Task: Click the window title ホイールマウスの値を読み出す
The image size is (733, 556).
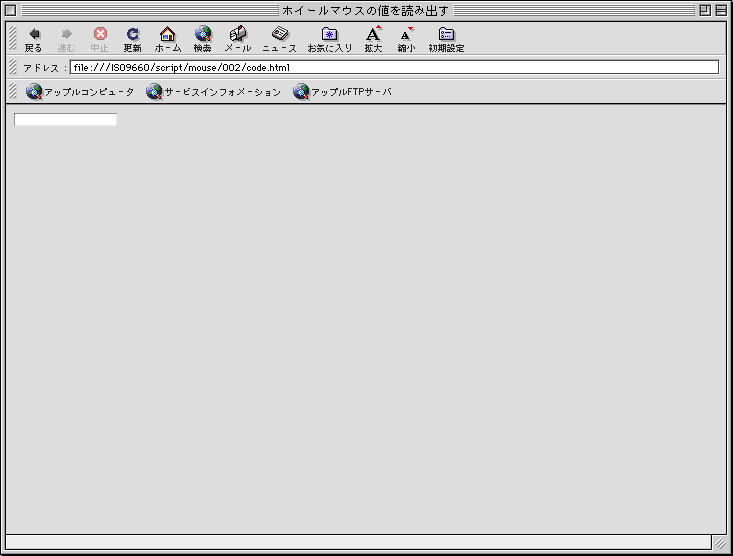Action: (x=366, y=10)
